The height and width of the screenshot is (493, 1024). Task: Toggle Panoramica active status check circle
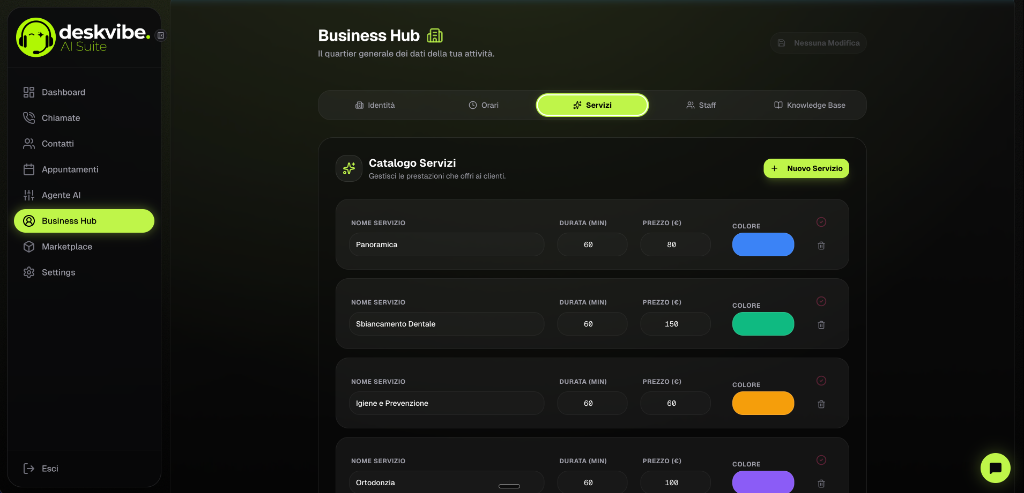821,222
